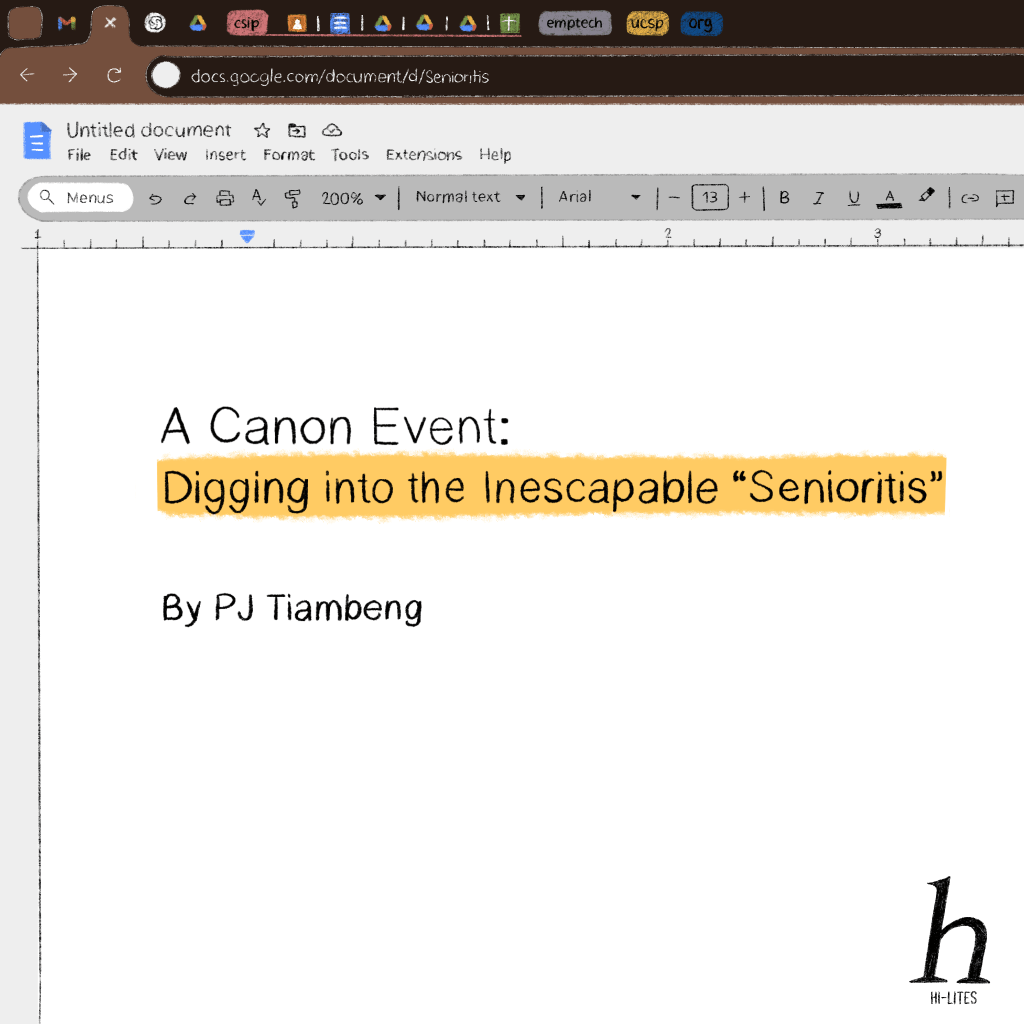The width and height of the screenshot is (1024, 1024).
Task: Print the document using the printer icon
Action: click(225, 198)
